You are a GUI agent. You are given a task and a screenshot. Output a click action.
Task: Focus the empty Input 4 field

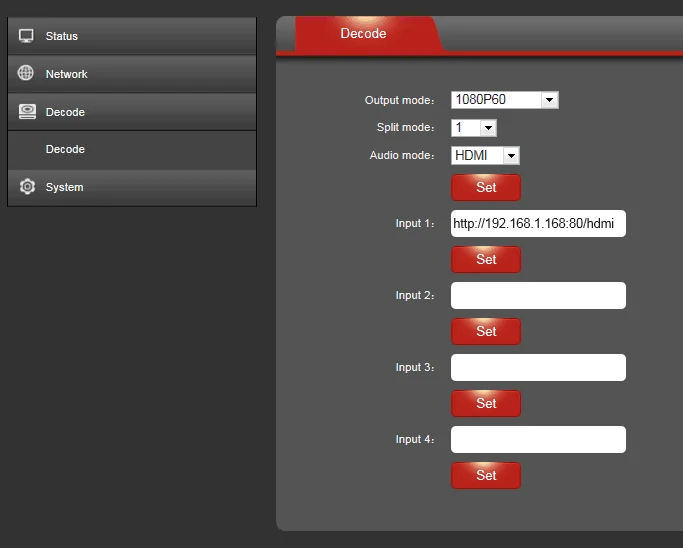[x=538, y=440]
